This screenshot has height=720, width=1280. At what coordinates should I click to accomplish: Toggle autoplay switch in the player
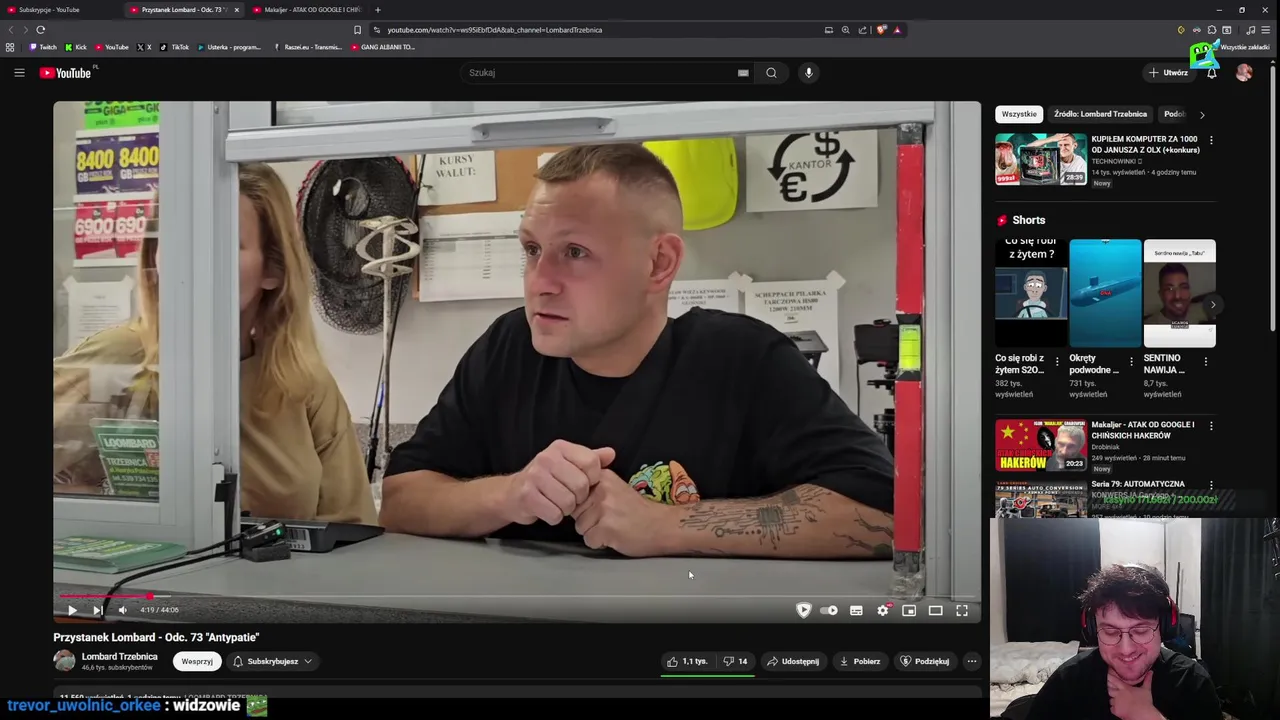tap(829, 610)
